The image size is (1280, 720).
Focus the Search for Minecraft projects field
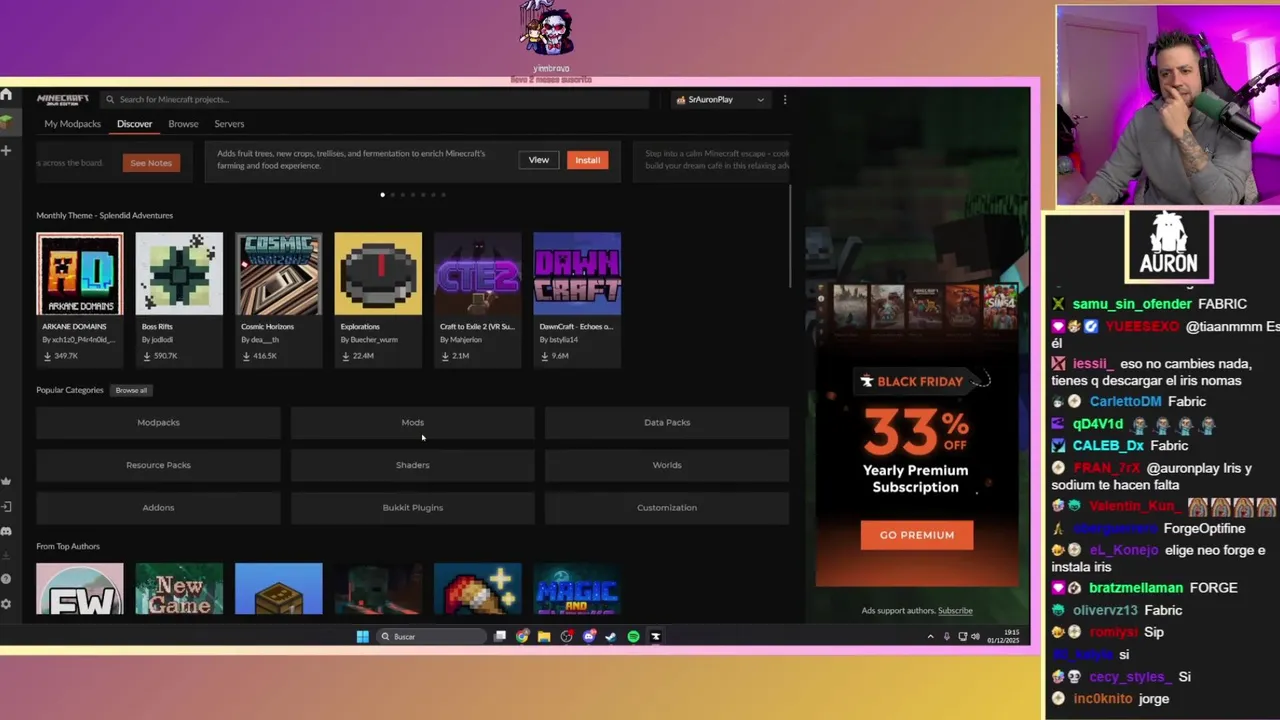coord(374,99)
